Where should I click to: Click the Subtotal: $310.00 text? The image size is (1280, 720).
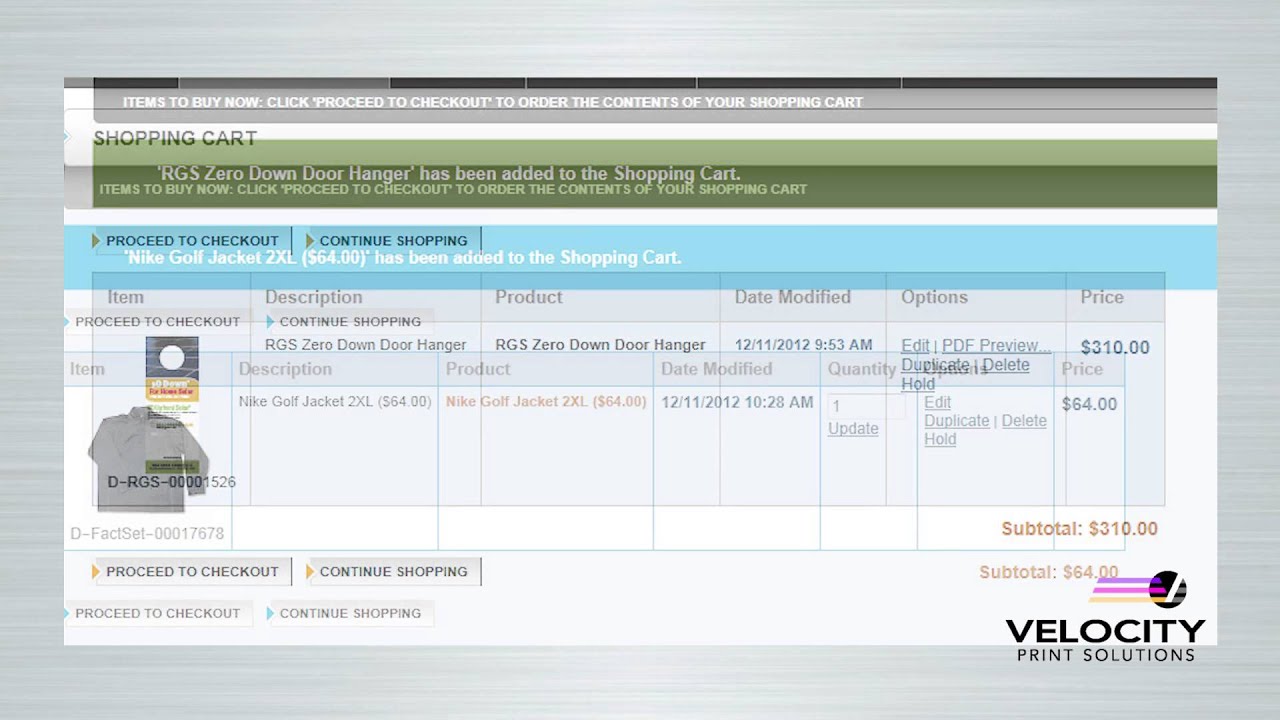[1080, 529]
